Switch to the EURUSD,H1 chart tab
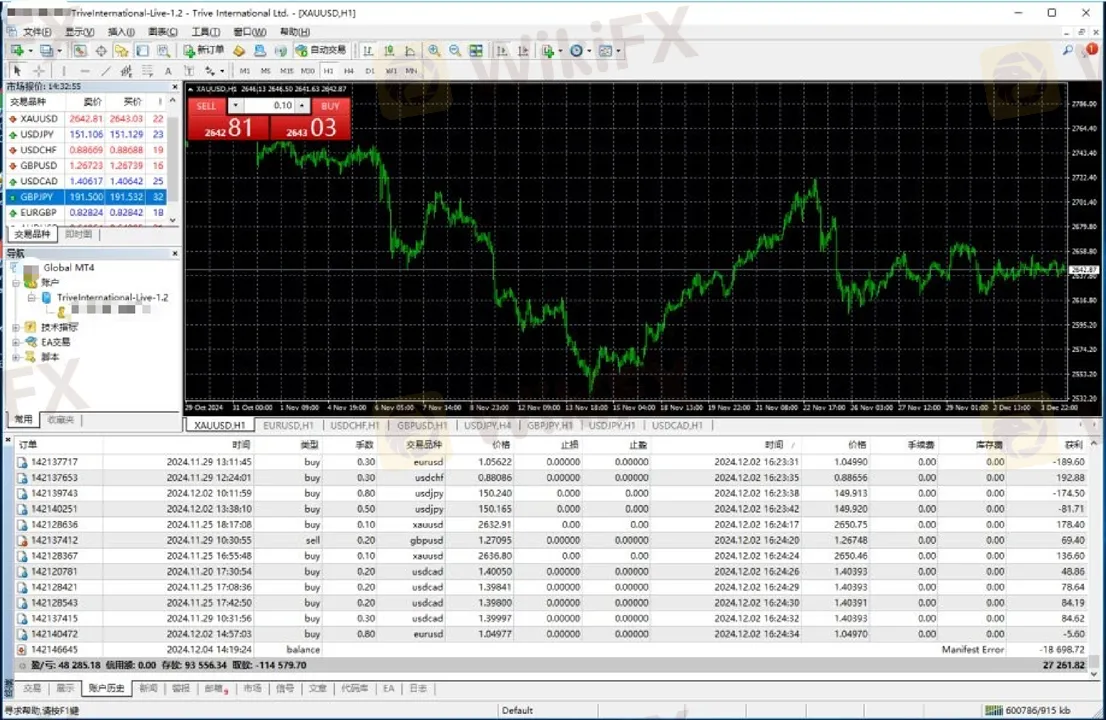 tap(288, 425)
